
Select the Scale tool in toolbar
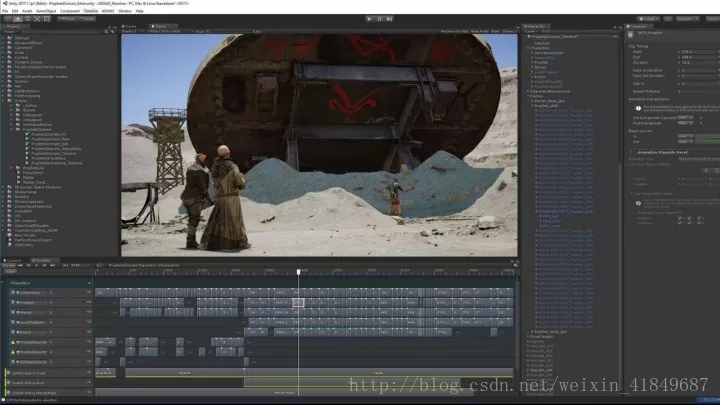pos(37,19)
